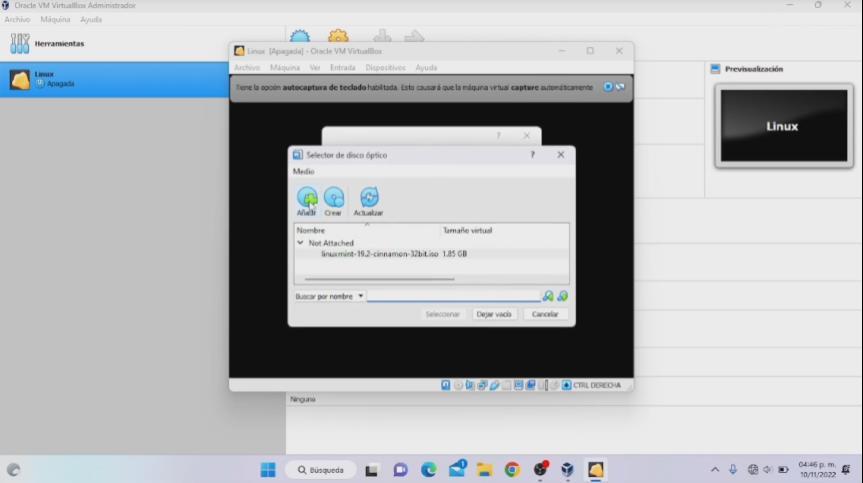
Task: Click the Cancelar button
Action: point(545,314)
